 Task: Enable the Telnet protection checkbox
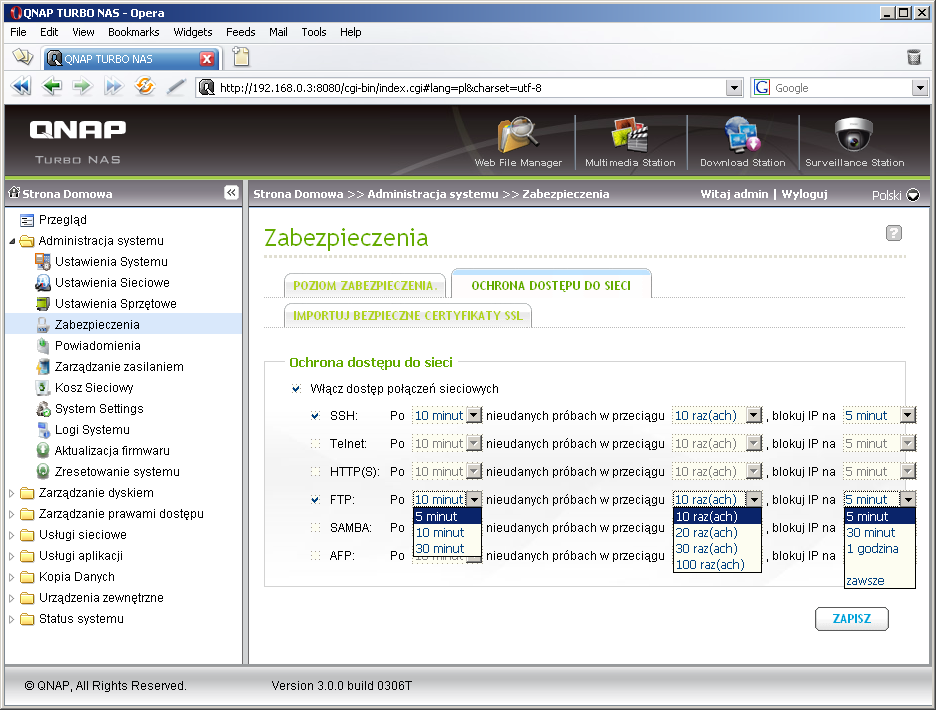(315, 444)
